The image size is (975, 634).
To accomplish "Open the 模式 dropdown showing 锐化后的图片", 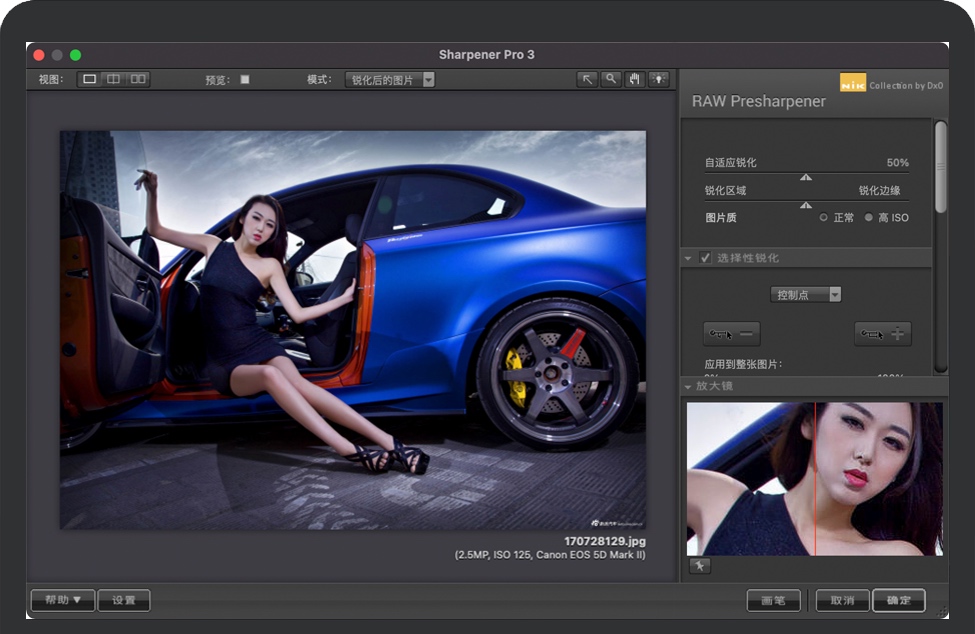I will coord(390,80).
